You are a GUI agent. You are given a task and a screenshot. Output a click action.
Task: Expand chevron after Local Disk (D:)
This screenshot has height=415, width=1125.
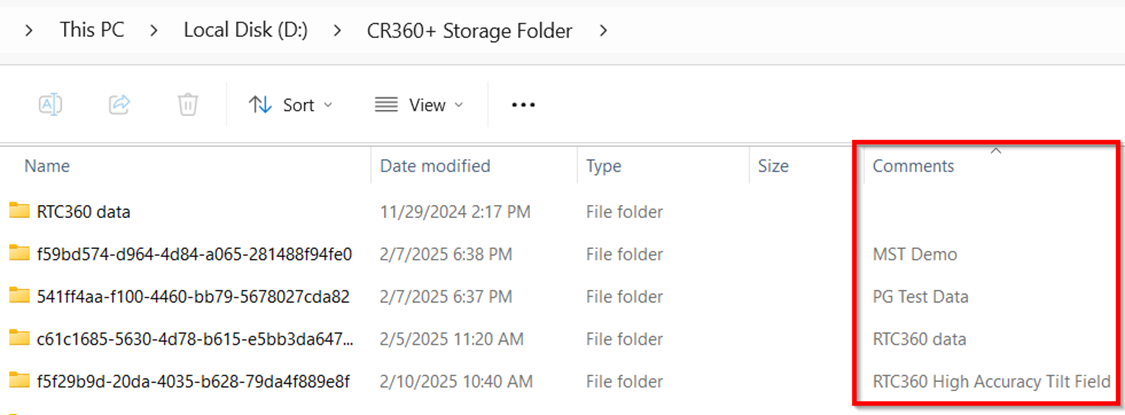coord(338,31)
